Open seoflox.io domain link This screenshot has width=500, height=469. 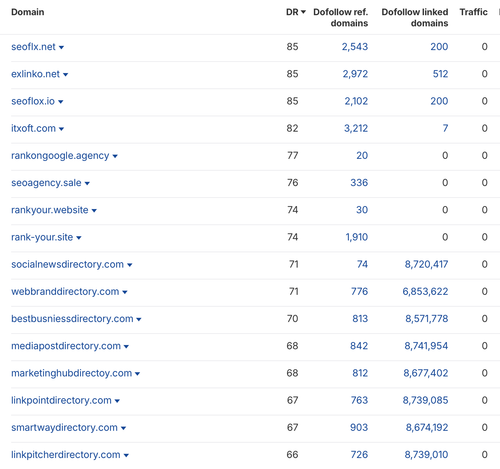tap(33, 101)
